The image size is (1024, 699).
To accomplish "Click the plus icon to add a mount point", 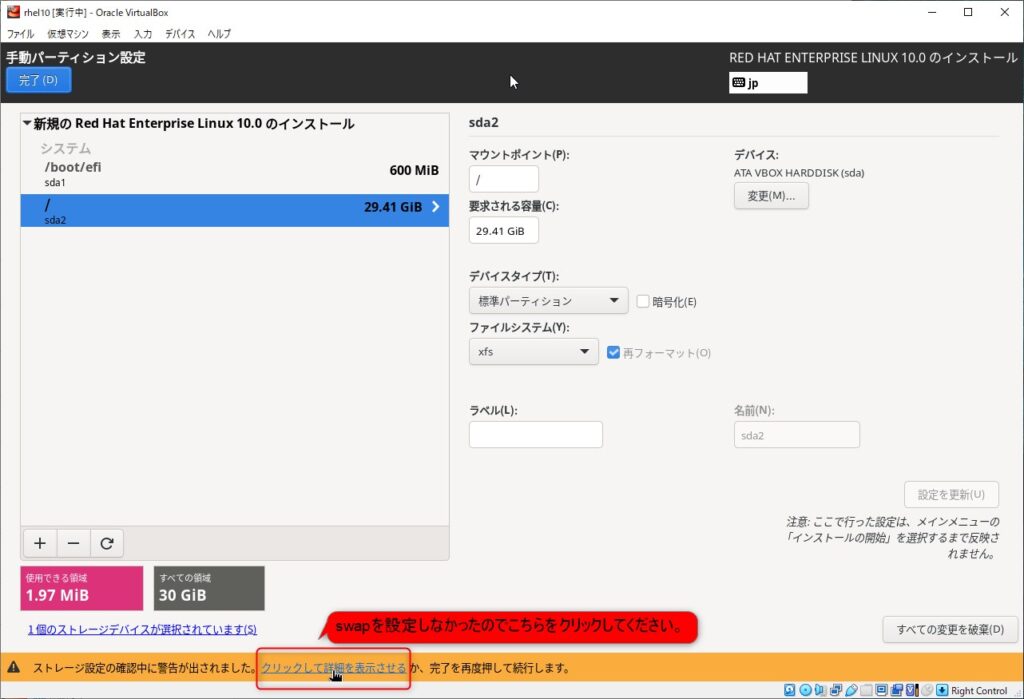I will tap(40, 543).
